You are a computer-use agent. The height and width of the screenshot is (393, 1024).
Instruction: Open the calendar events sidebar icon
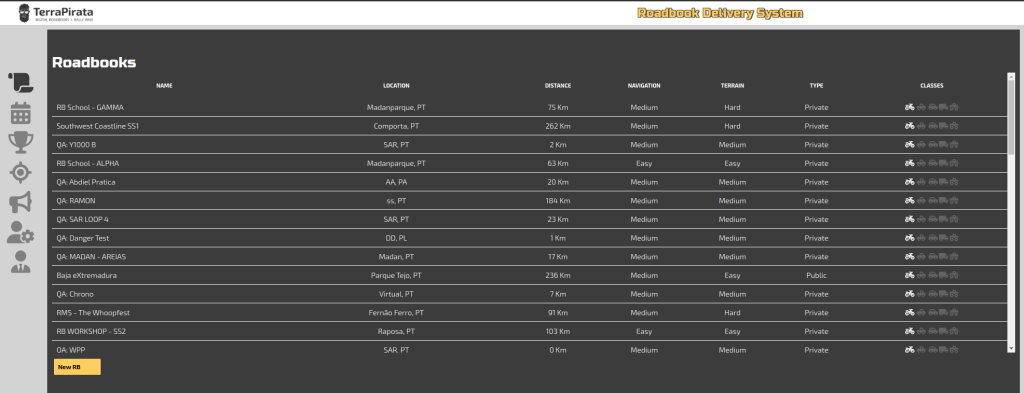tap(20, 113)
